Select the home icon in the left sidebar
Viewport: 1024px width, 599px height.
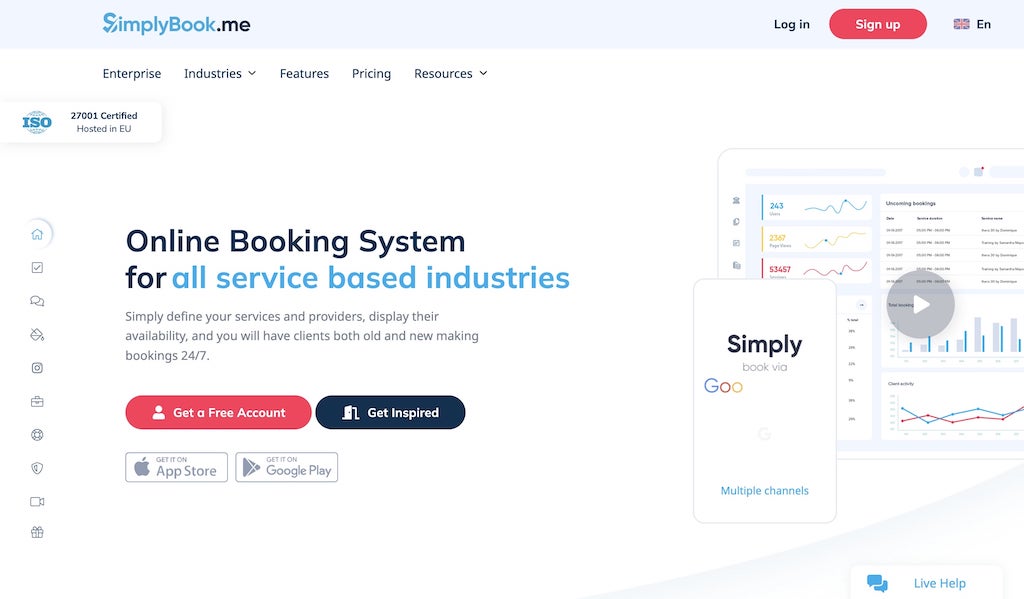pos(37,233)
